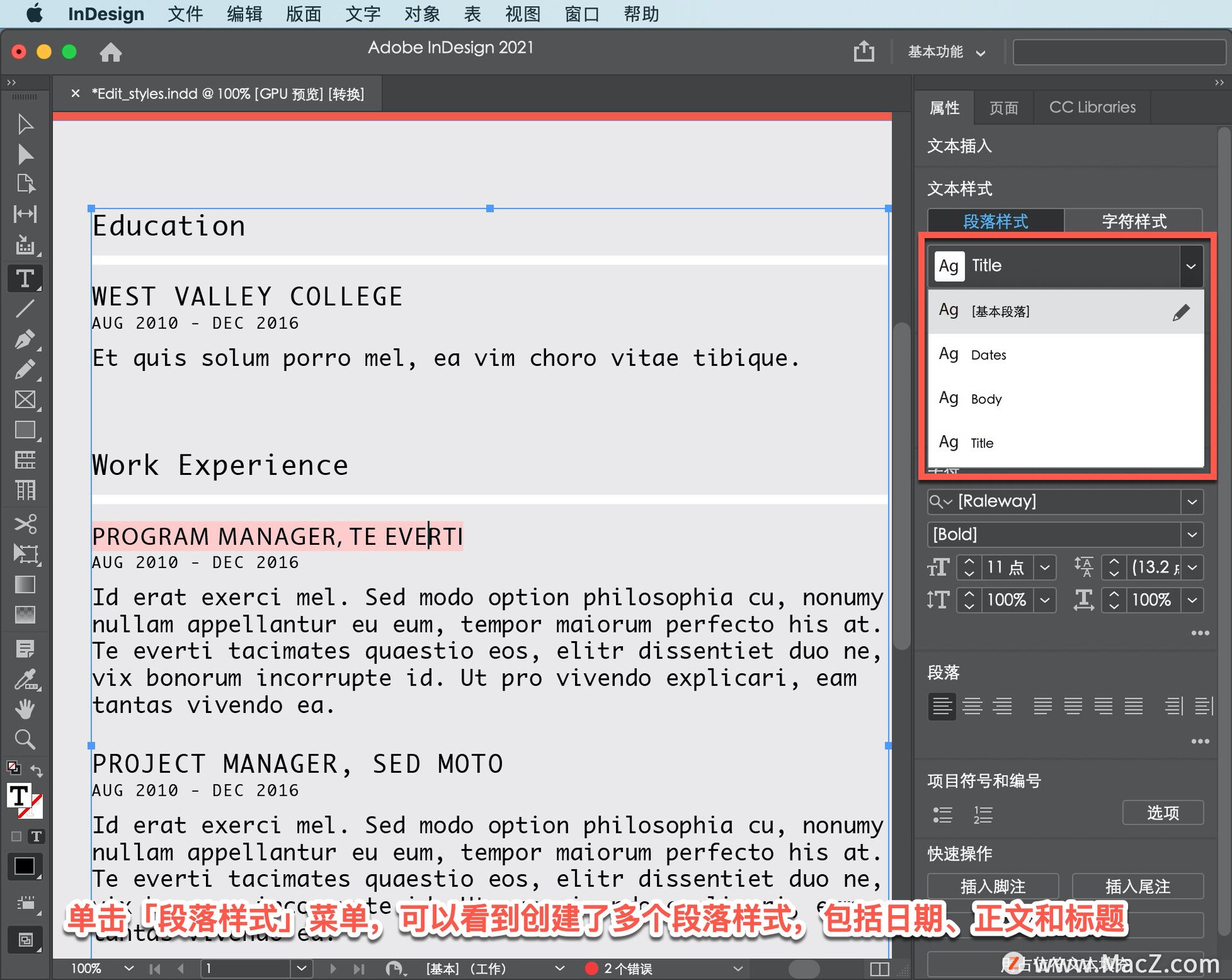Open the 基本功能 workspace switcher

point(946,52)
